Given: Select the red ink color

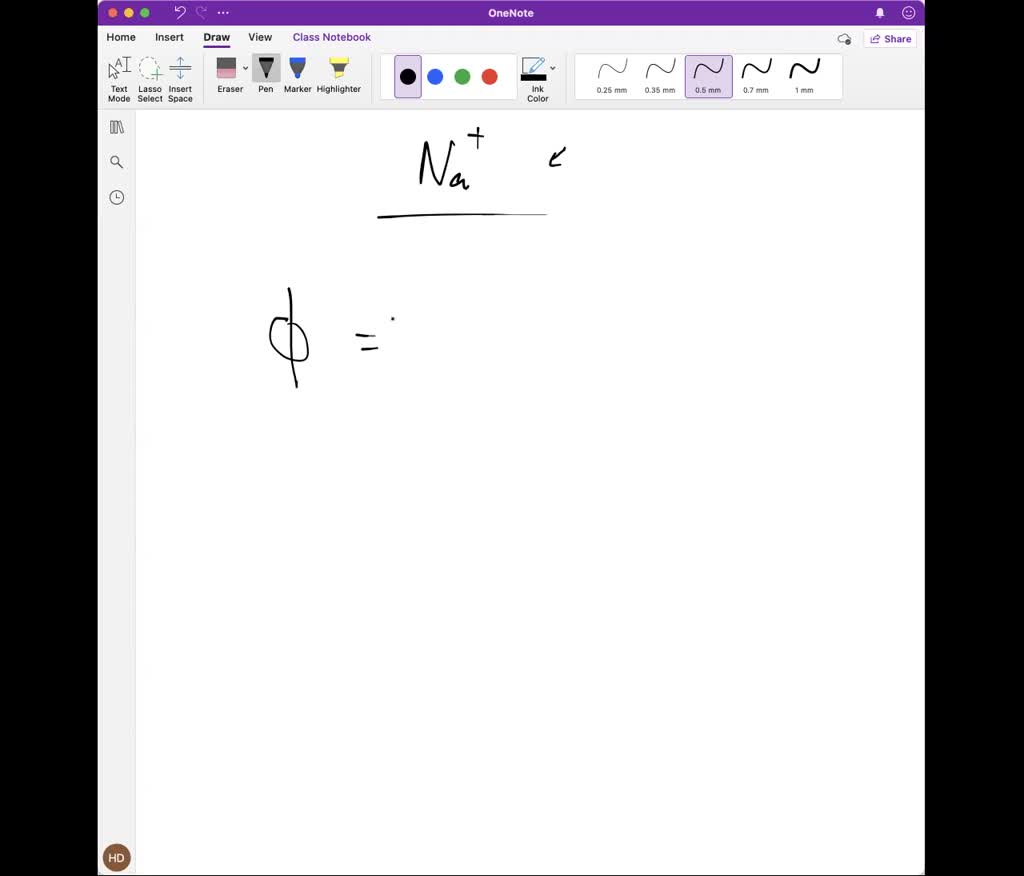Looking at the screenshot, I should [x=489, y=76].
